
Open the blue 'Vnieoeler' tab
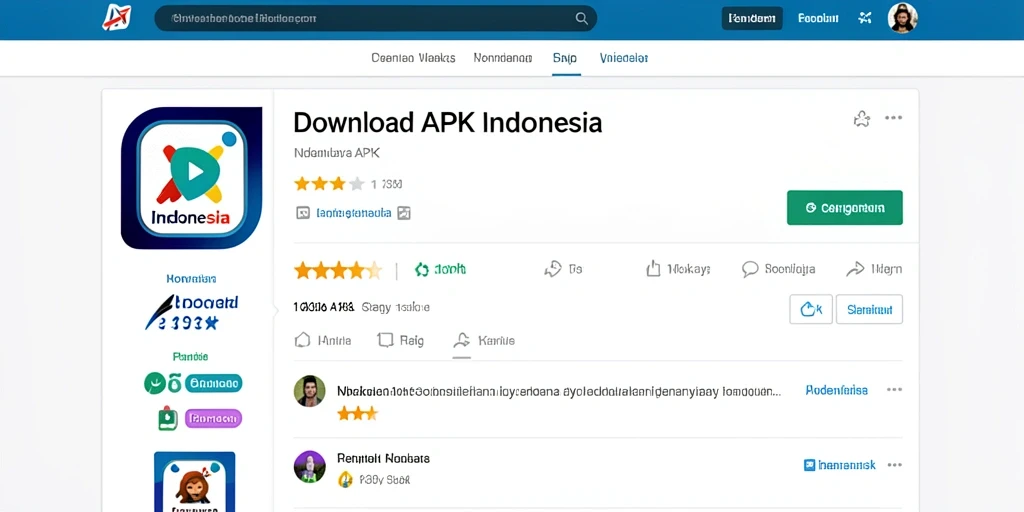click(624, 57)
